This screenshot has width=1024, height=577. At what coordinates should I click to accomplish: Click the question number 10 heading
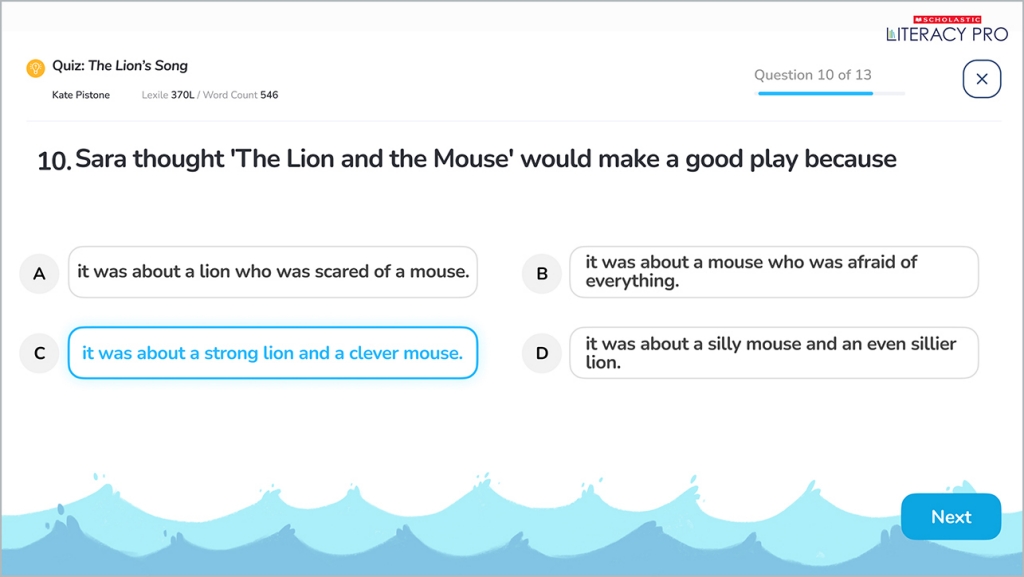click(x=53, y=160)
